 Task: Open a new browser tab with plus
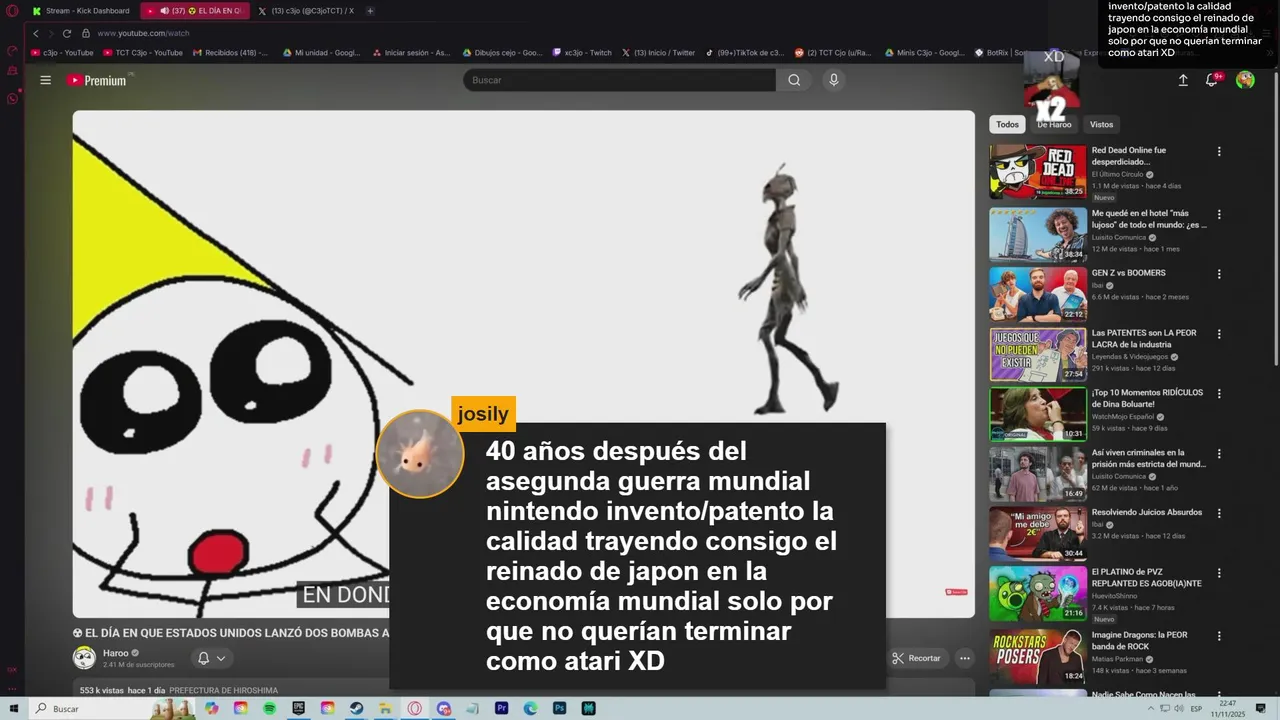[370, 11]
